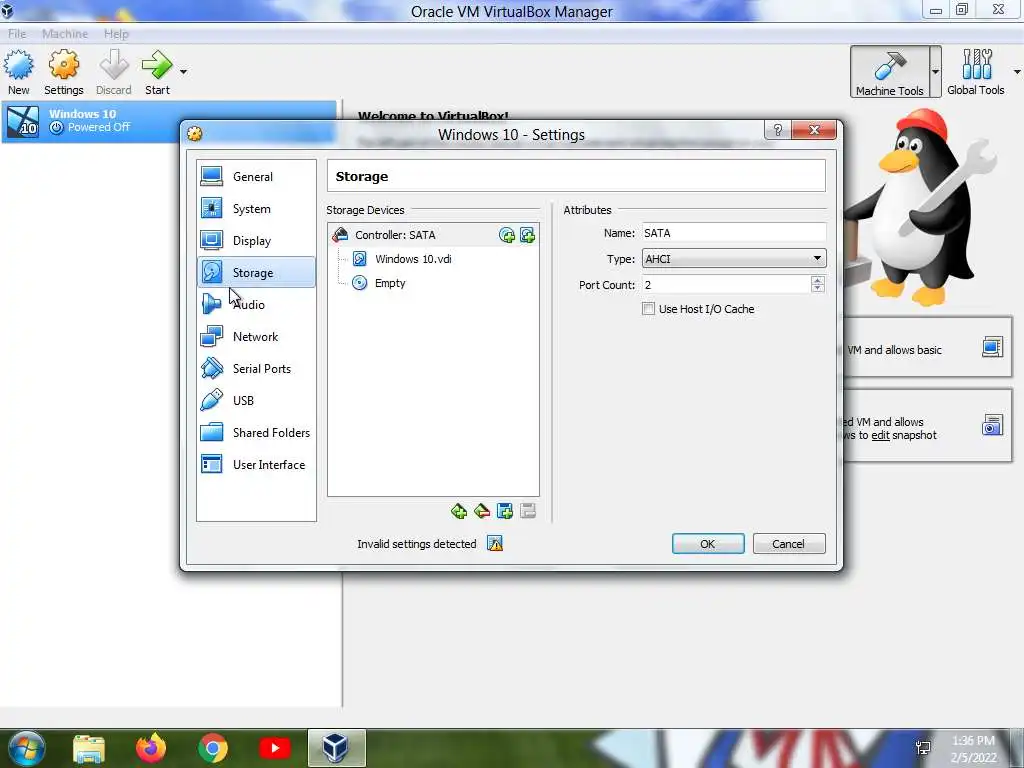Image resolution: width=1024 pixels, height=768 pixels.
Task: Open the Serial Ports settings category
Action: [x=256, y=368]
